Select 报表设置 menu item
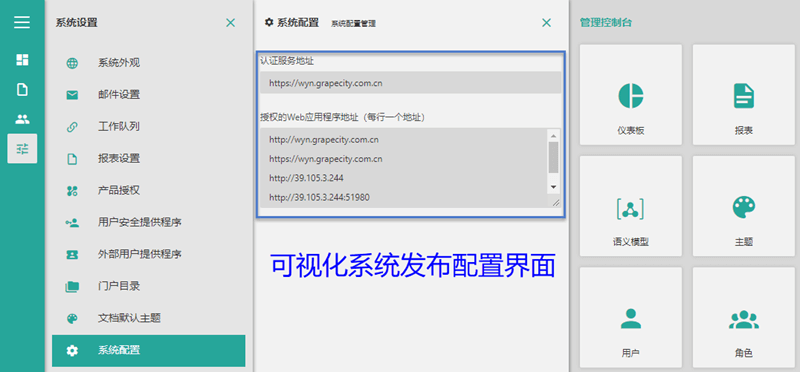 point(148,159)
